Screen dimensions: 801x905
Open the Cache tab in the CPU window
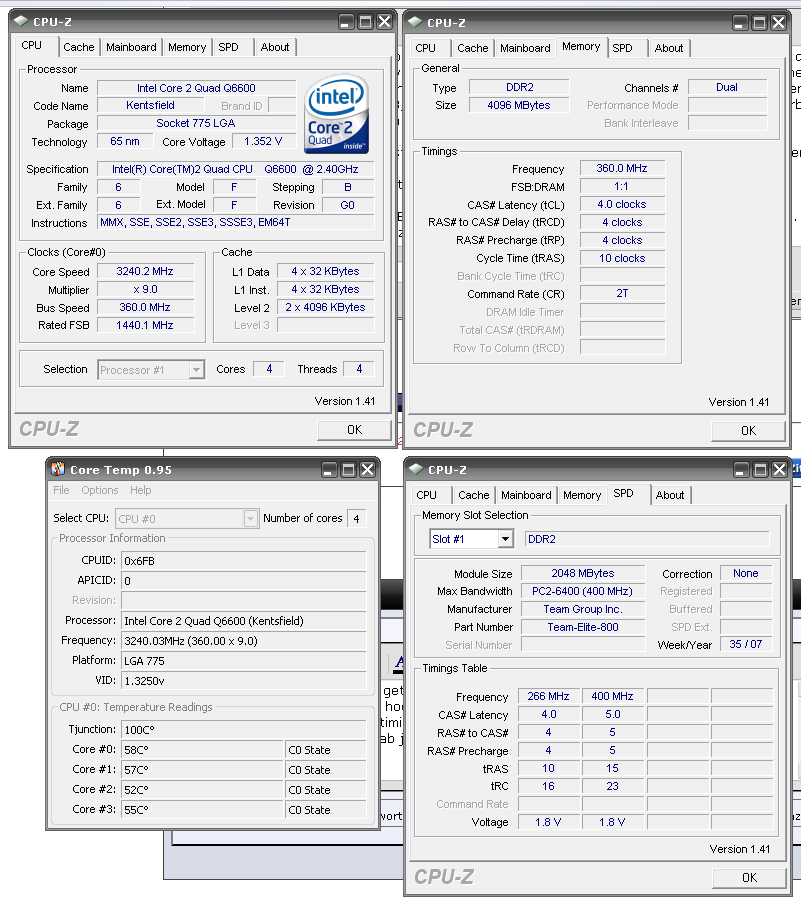click(x=78, y=47)
